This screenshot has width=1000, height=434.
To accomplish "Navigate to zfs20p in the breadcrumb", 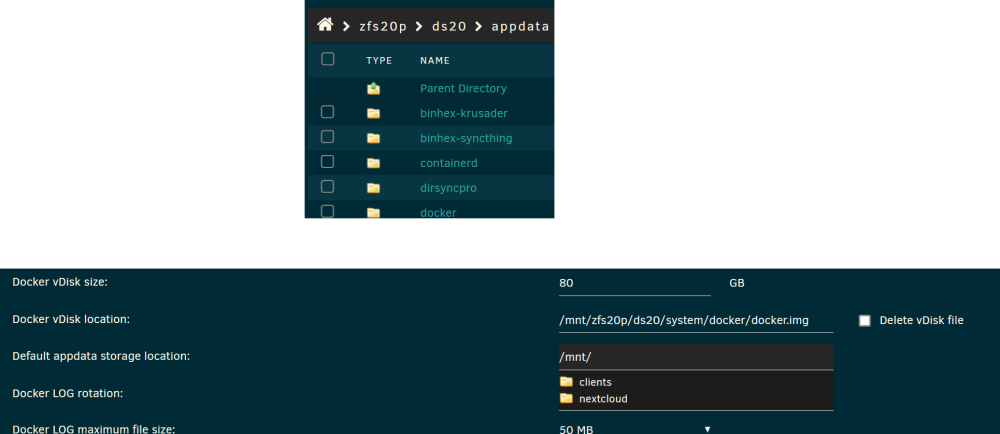I will (383, 27).
